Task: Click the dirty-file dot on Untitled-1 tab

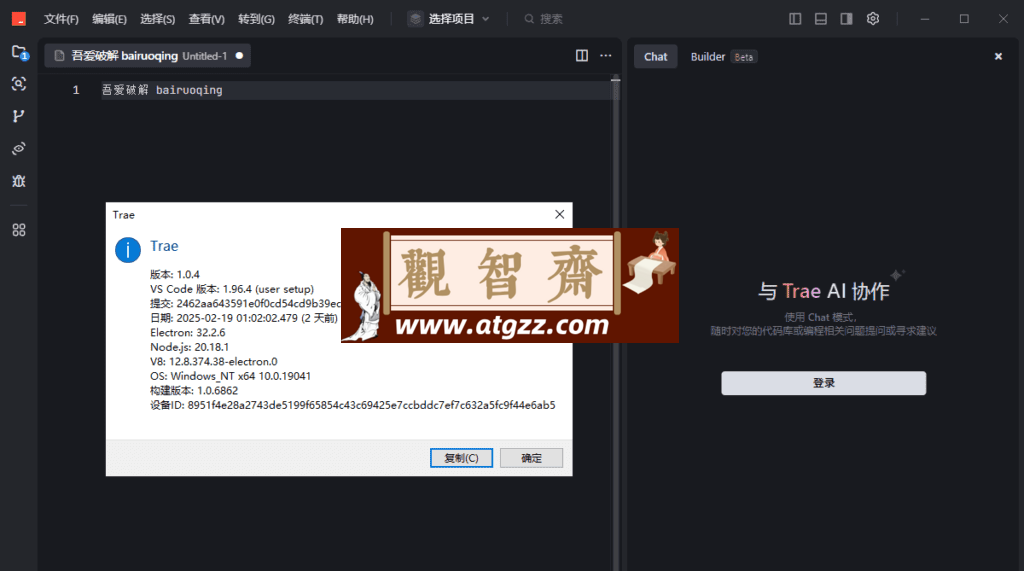Action: [x=240, y=56]
